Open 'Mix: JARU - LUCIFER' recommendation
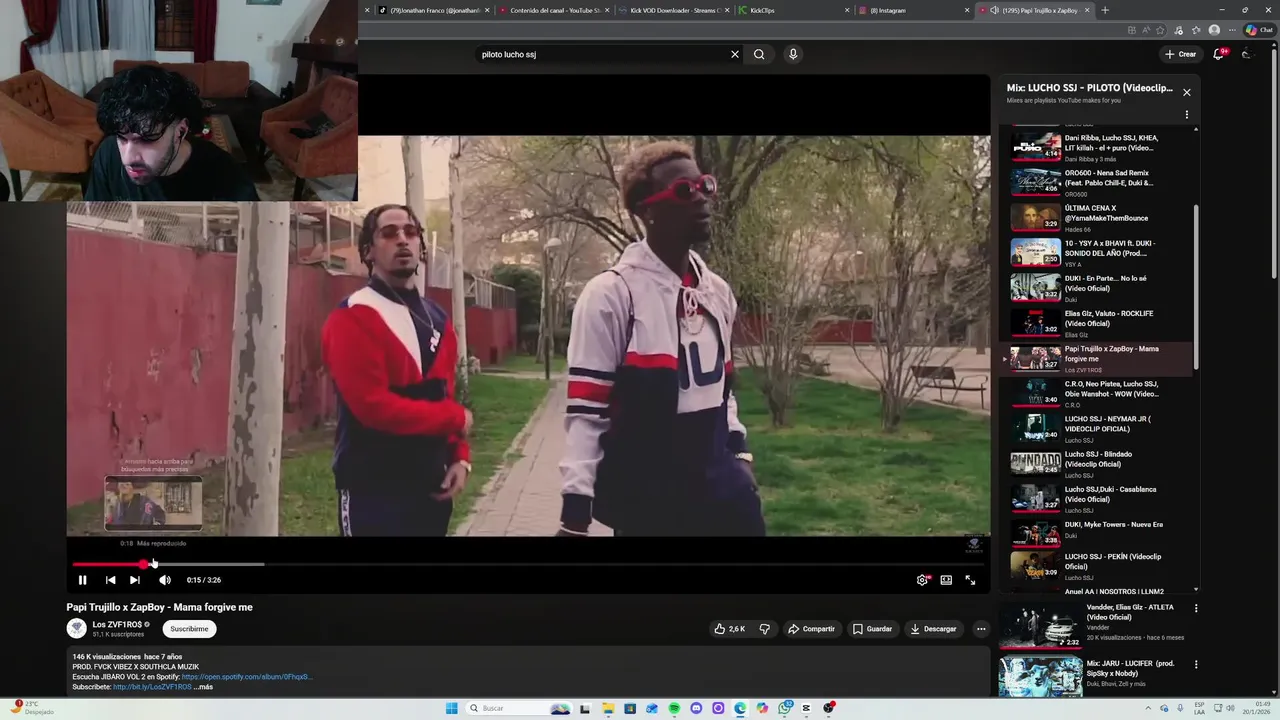 point(1095,675)
